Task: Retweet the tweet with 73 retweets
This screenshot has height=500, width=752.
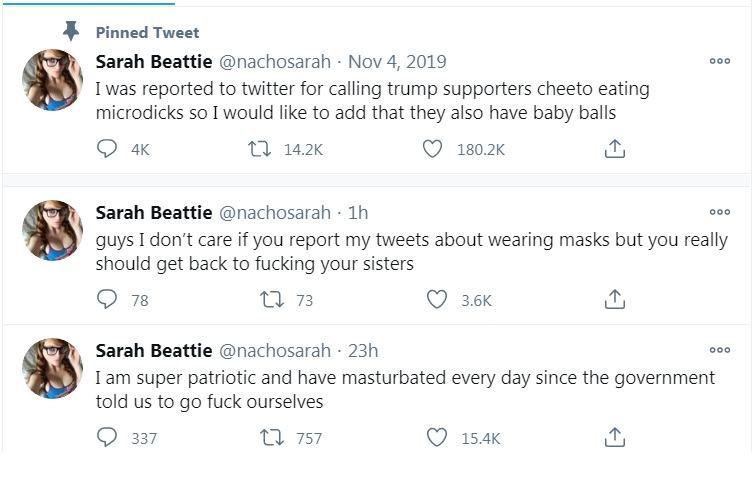Action: [x=270, y=299]
